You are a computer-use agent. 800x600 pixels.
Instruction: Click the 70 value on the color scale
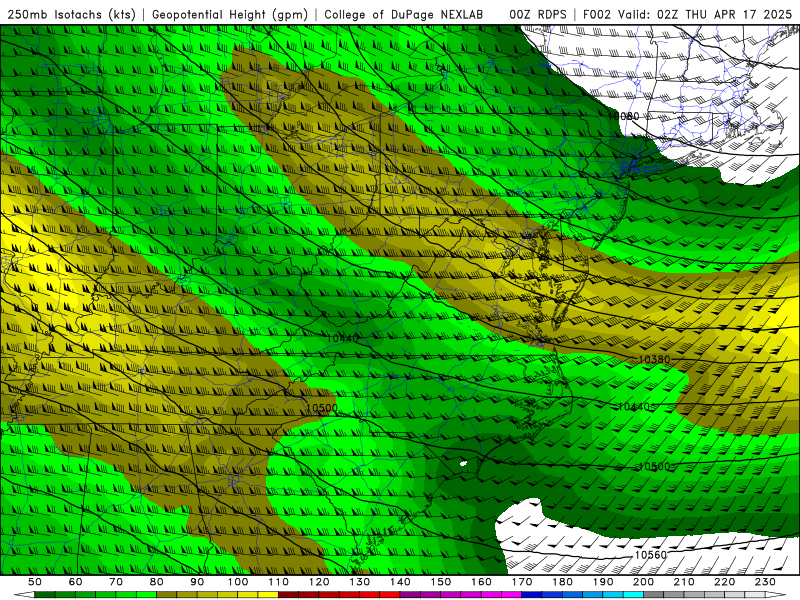click(116, 582)
